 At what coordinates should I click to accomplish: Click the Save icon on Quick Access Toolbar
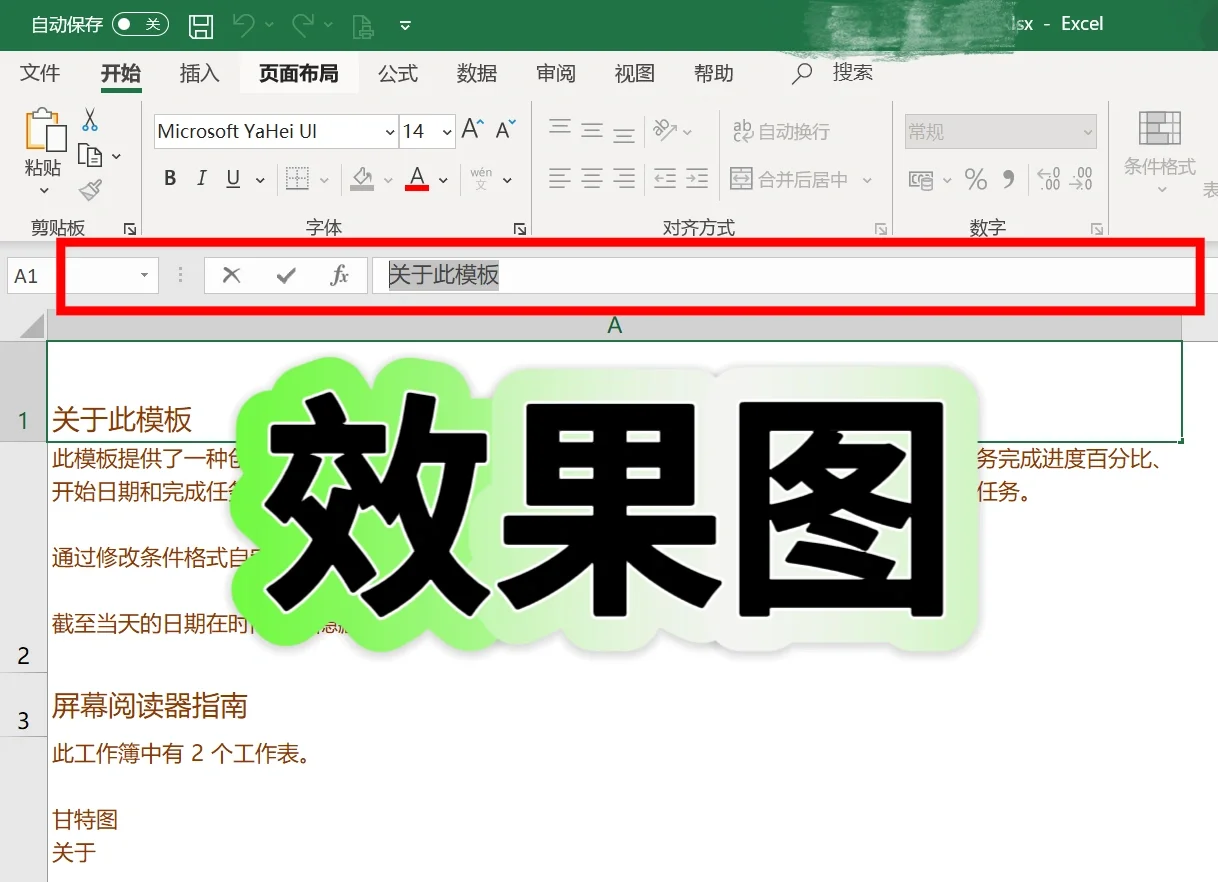tap(200, 26)
